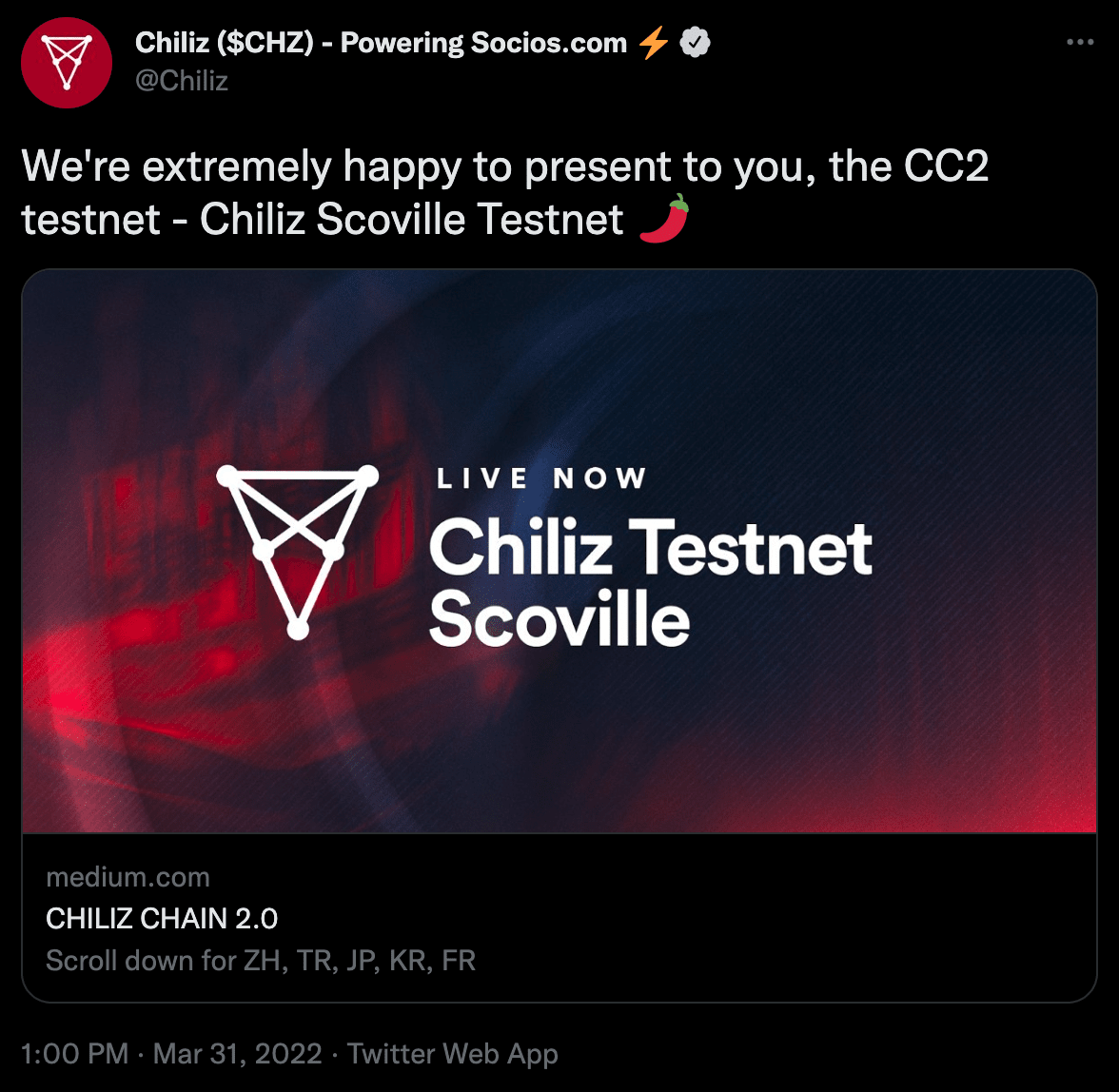Click the verified badge next to Socios.com

695,42
